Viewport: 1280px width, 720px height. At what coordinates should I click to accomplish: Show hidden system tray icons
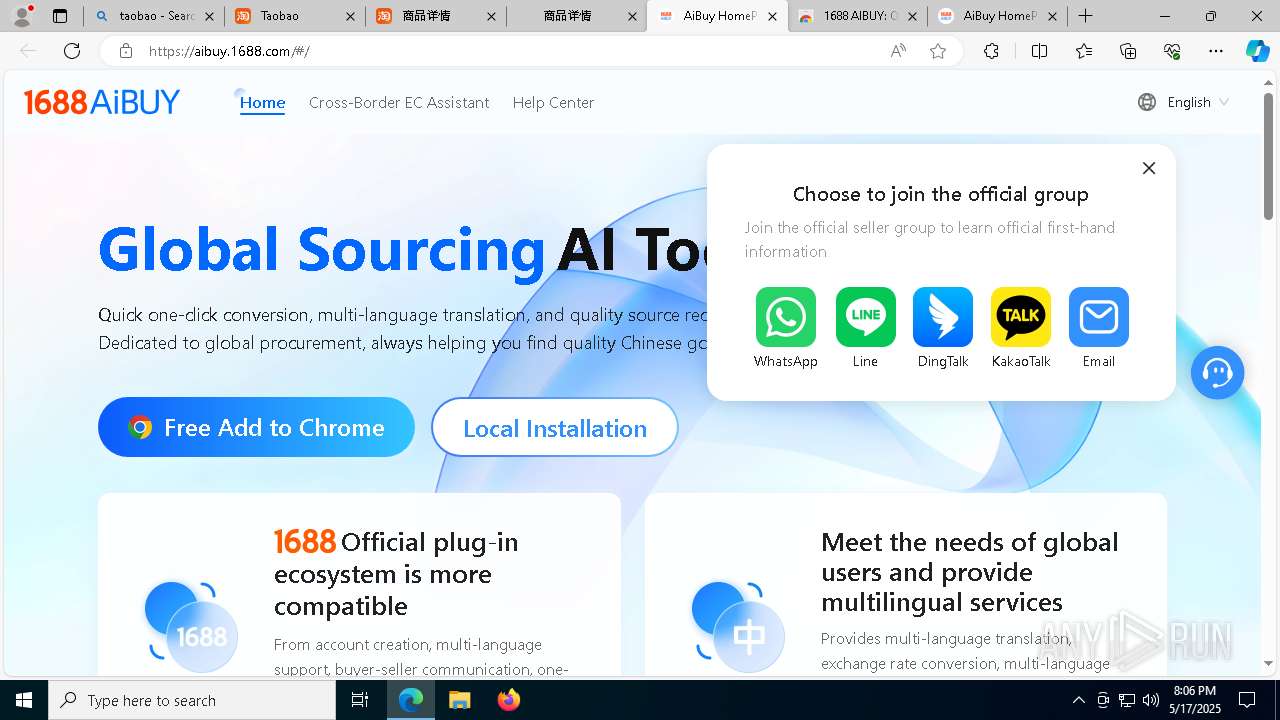[1078, 700]
